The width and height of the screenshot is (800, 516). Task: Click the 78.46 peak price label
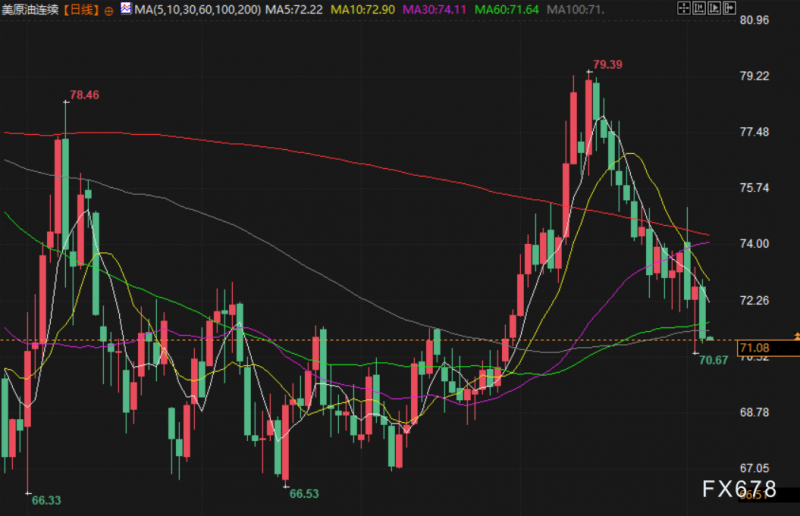[84, 95]
